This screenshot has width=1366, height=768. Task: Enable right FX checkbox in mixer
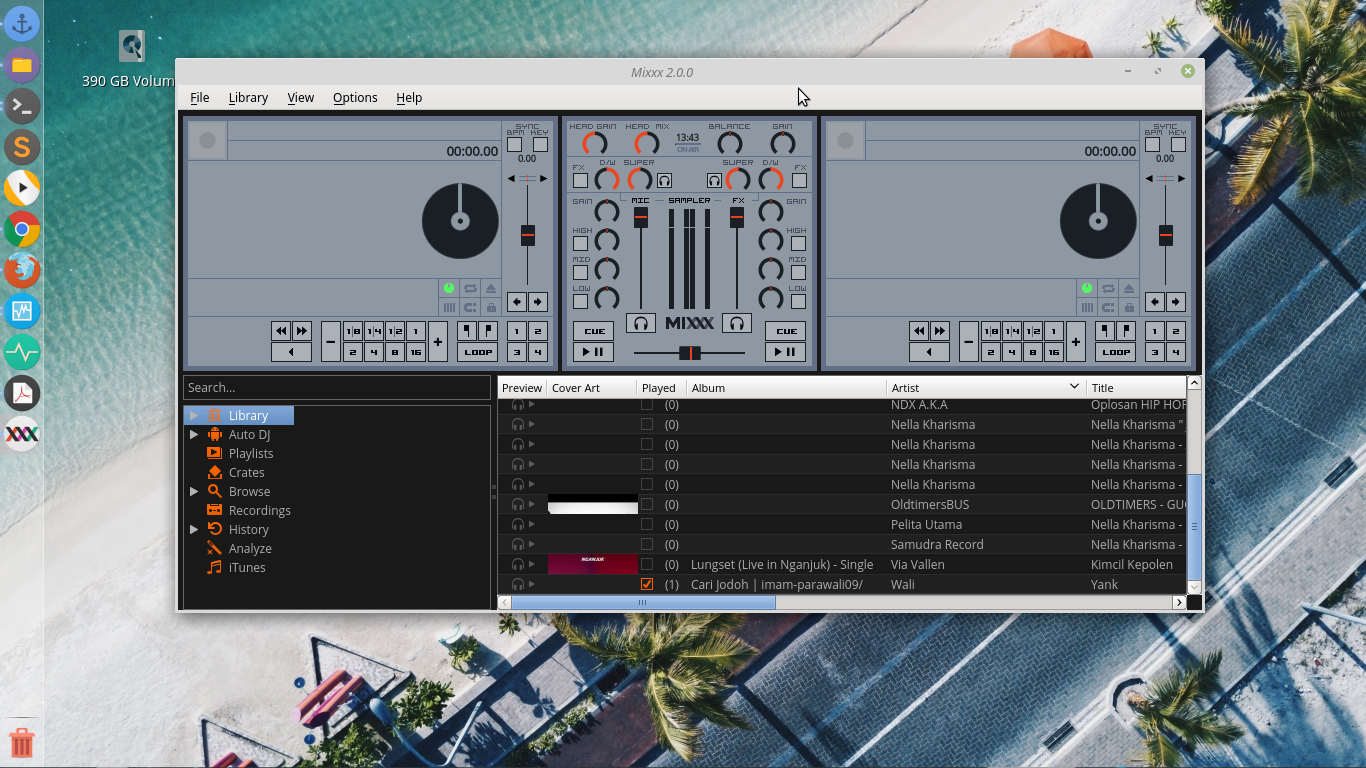799,181
